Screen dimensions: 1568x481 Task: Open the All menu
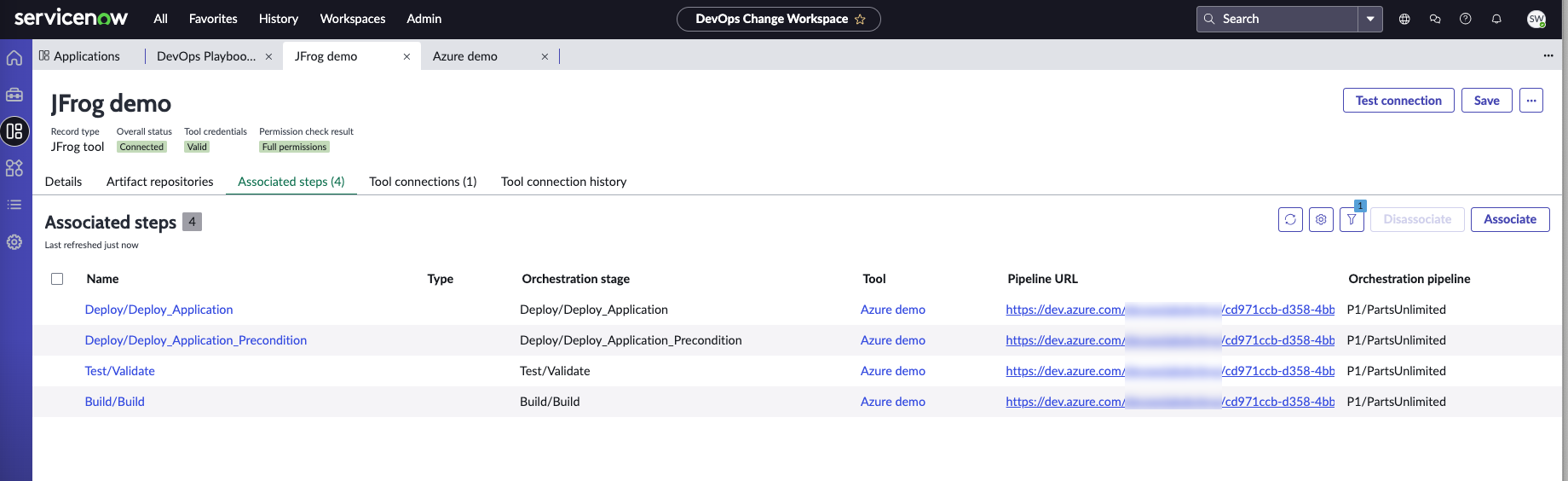(x=160, y=19)
